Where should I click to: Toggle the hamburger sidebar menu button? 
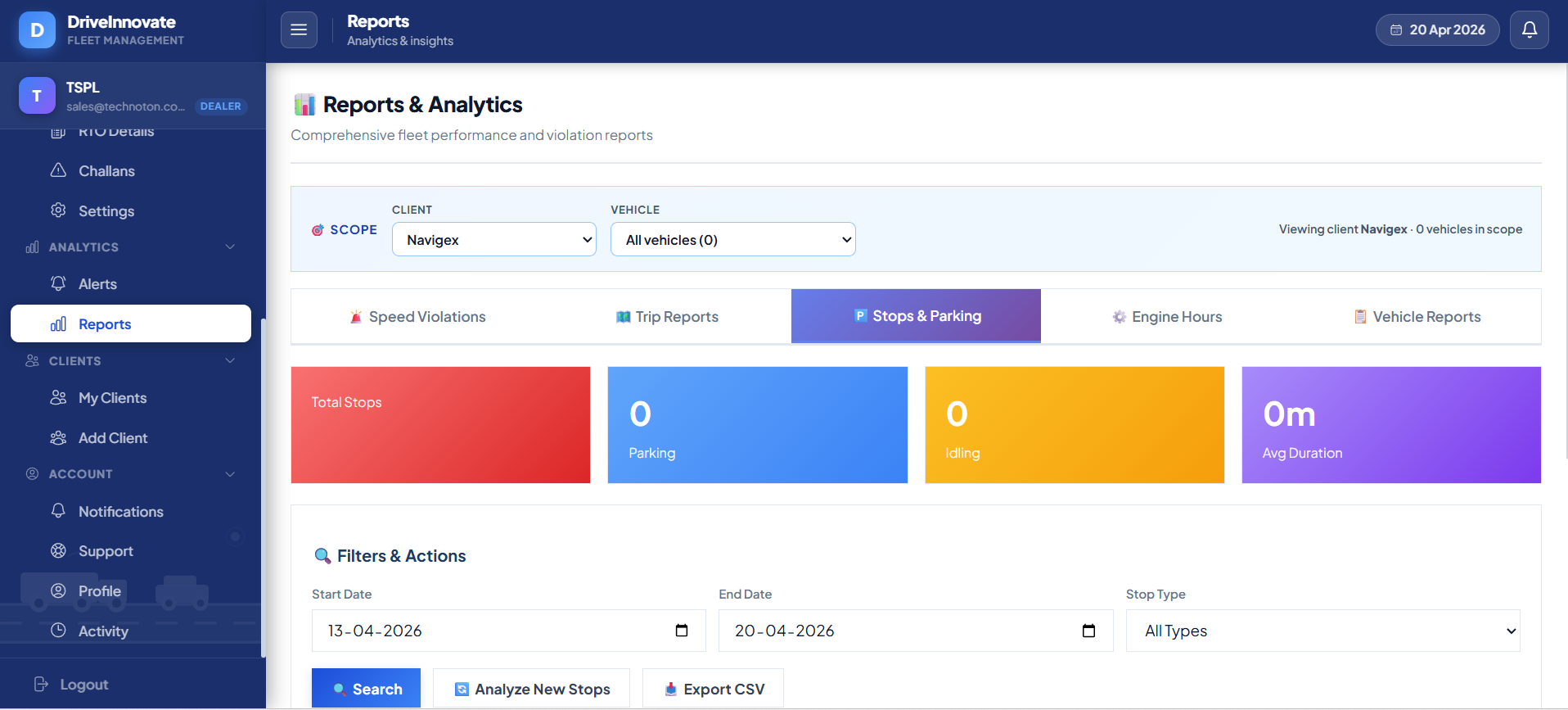pos(299,30)
